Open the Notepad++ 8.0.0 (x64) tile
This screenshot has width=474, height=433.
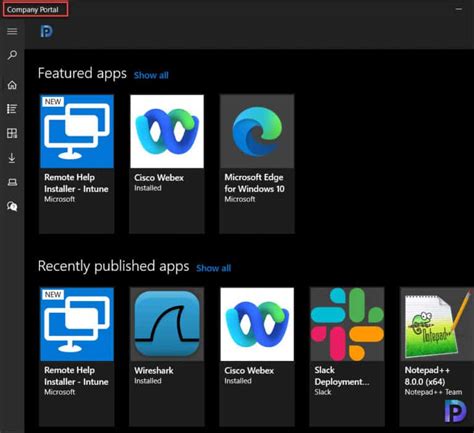pos(437,357)
